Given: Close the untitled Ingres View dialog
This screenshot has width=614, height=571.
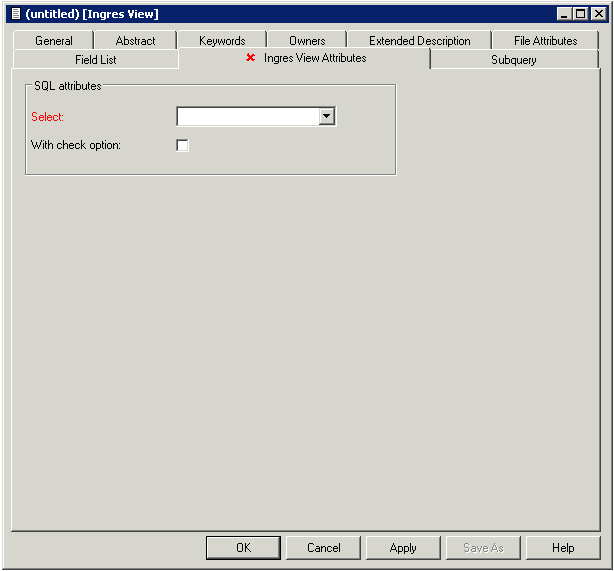Looking at the screenshot, I should (x=598, y=14).
